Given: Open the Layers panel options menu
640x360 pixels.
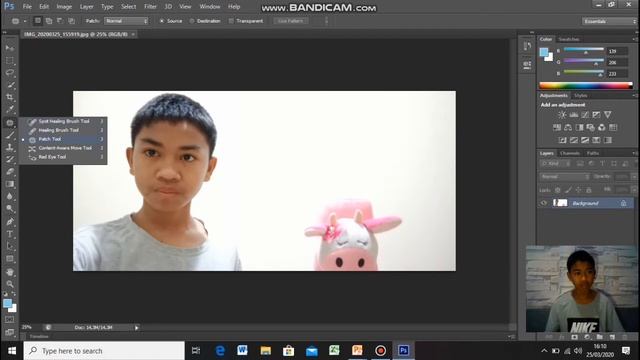Looking at the screenshot, I should point(634,153).
